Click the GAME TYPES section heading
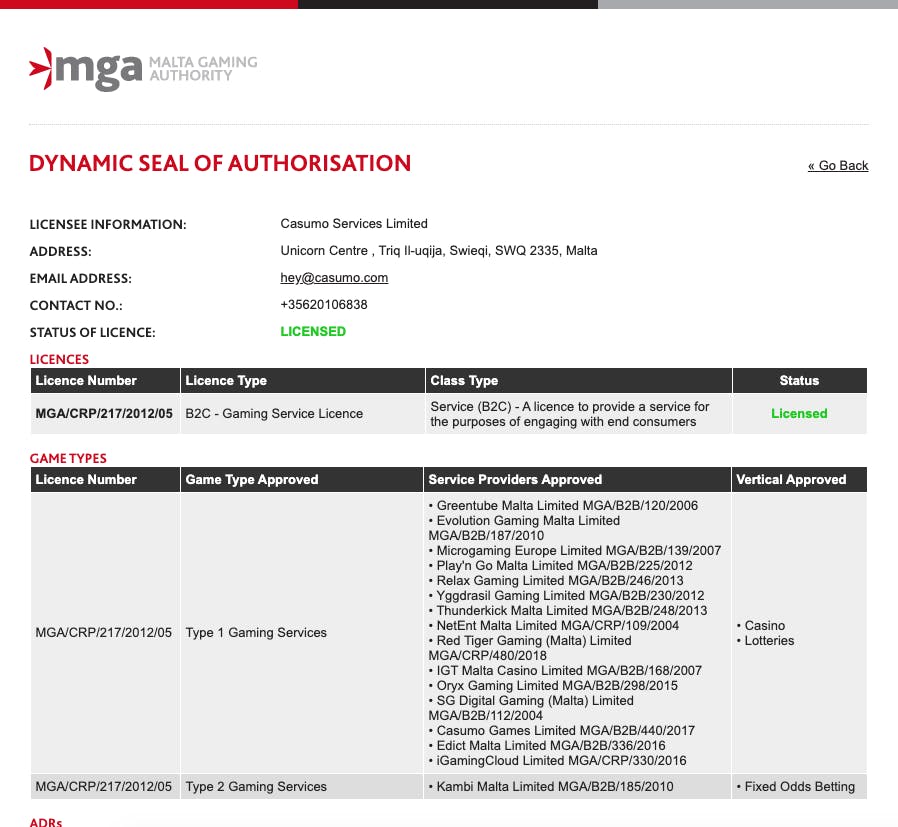This screenshot has width=898, height=827. coord(68,459)
